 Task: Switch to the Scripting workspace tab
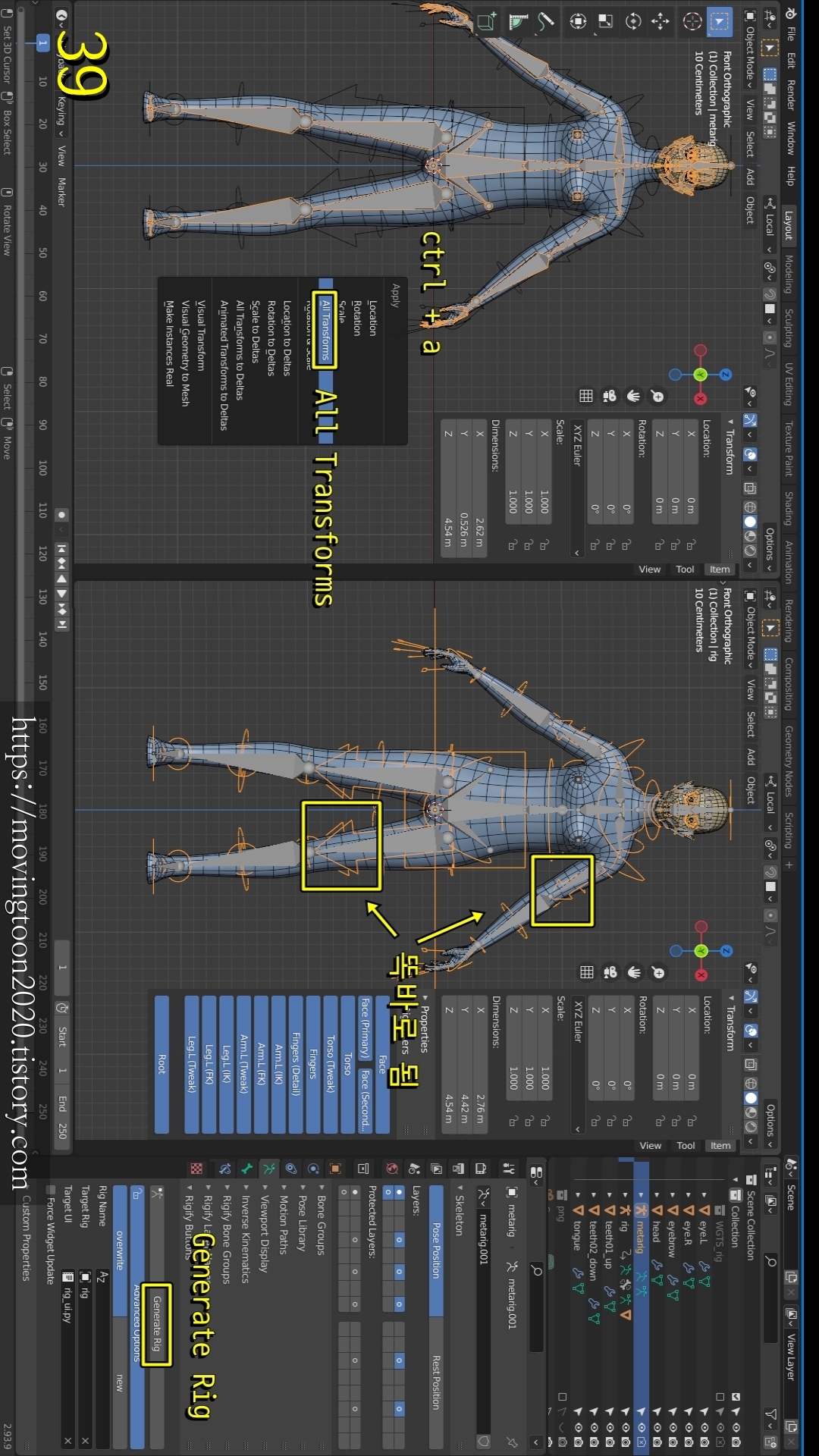click(789, 830)
